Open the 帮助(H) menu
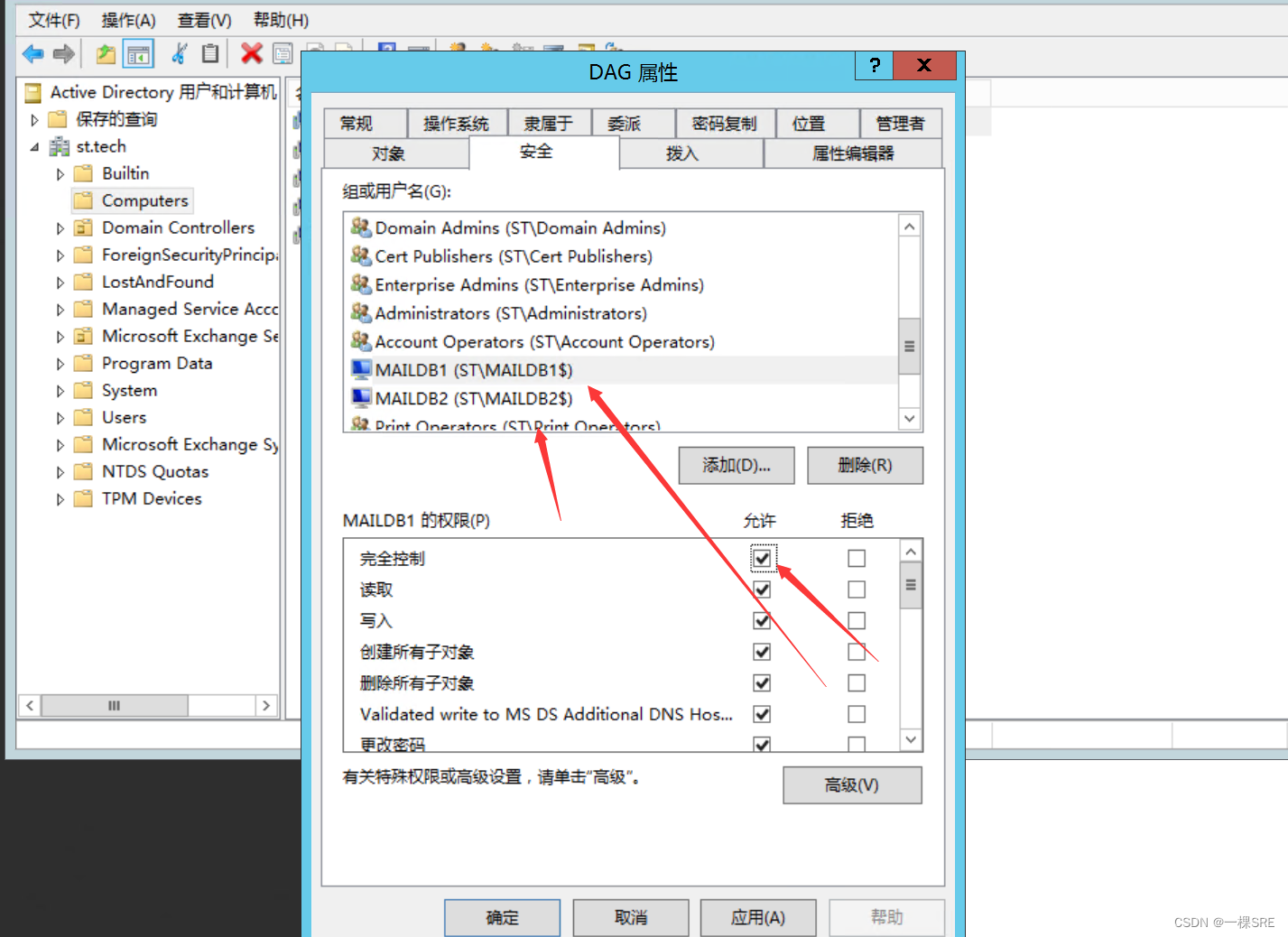 [x=281, y=20]
